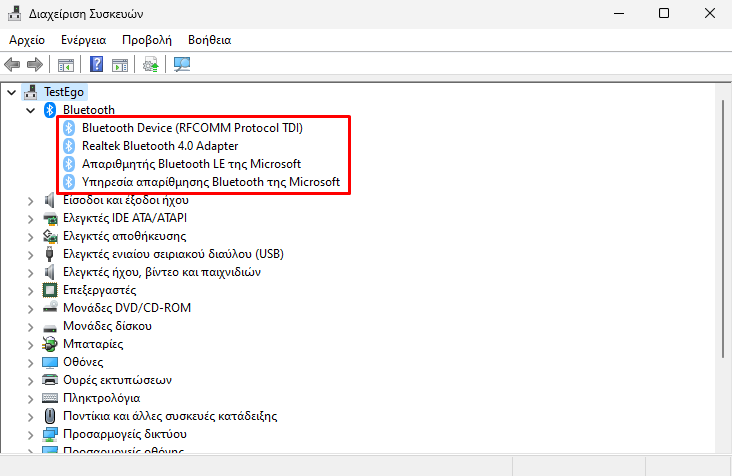
Task: Open the Ενέργεια menu
Action: [x=84, y=40]
